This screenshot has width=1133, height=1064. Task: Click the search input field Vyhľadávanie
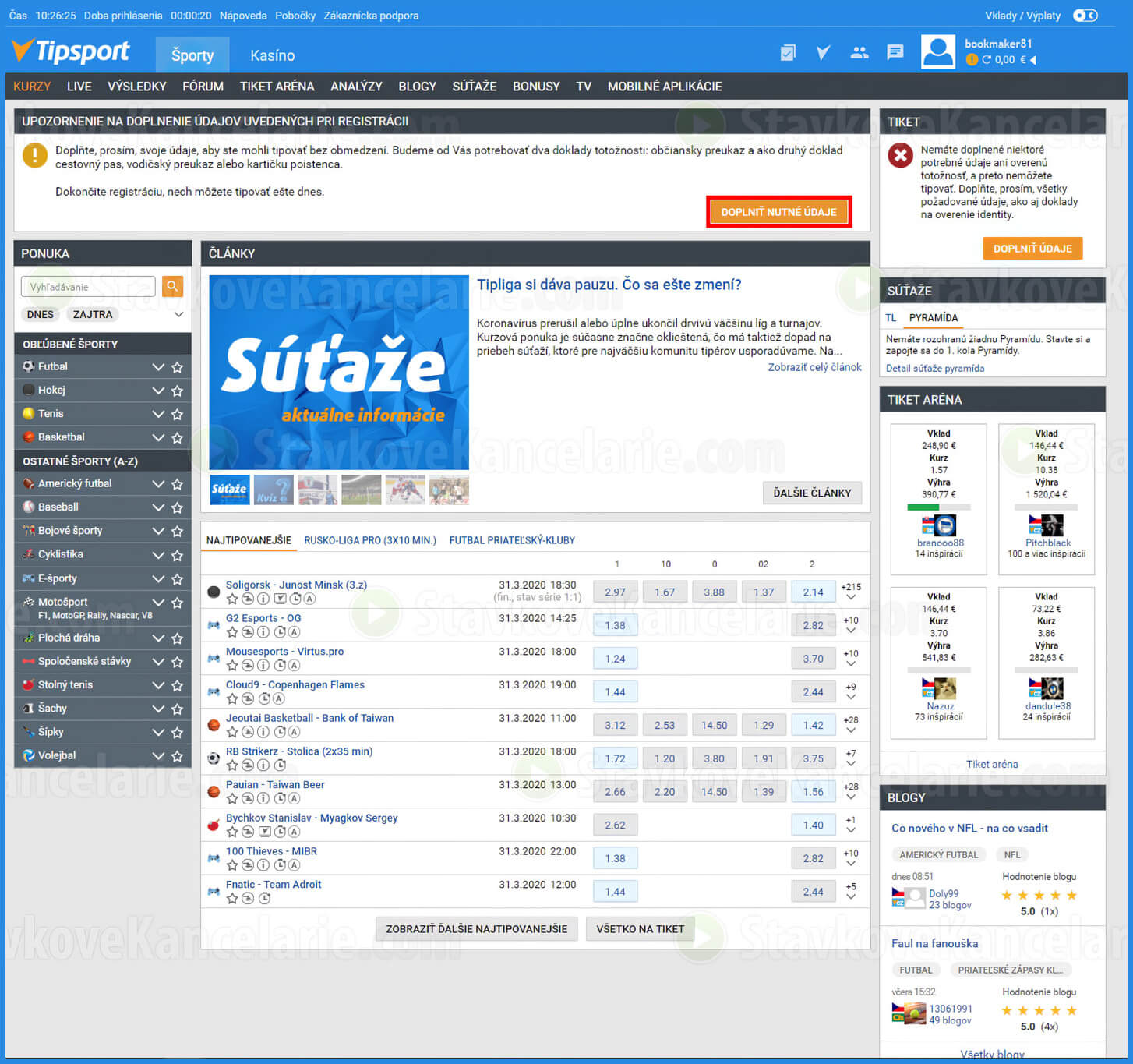tap(88, 287)
